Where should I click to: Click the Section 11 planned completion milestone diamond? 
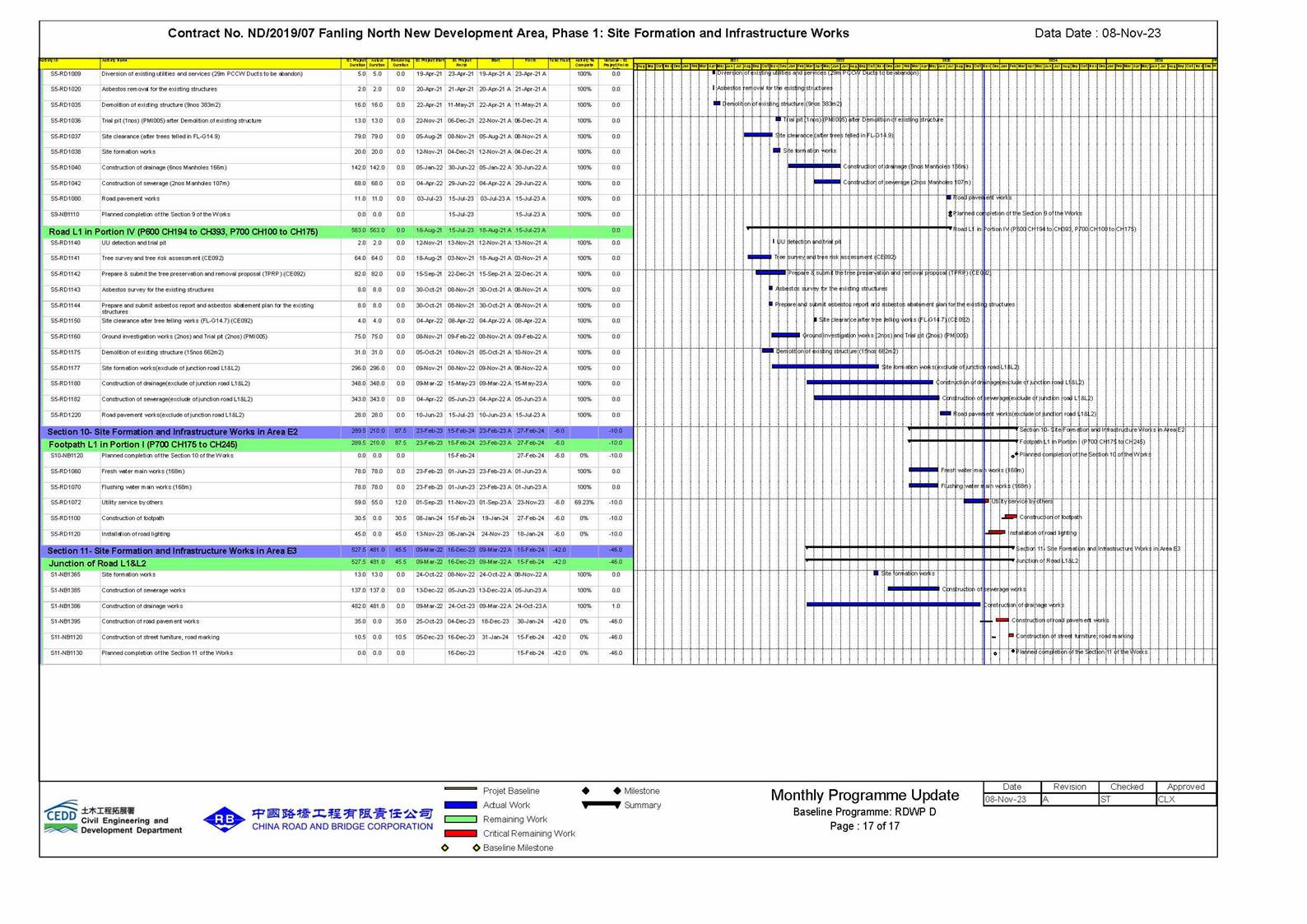[1013, 652]
